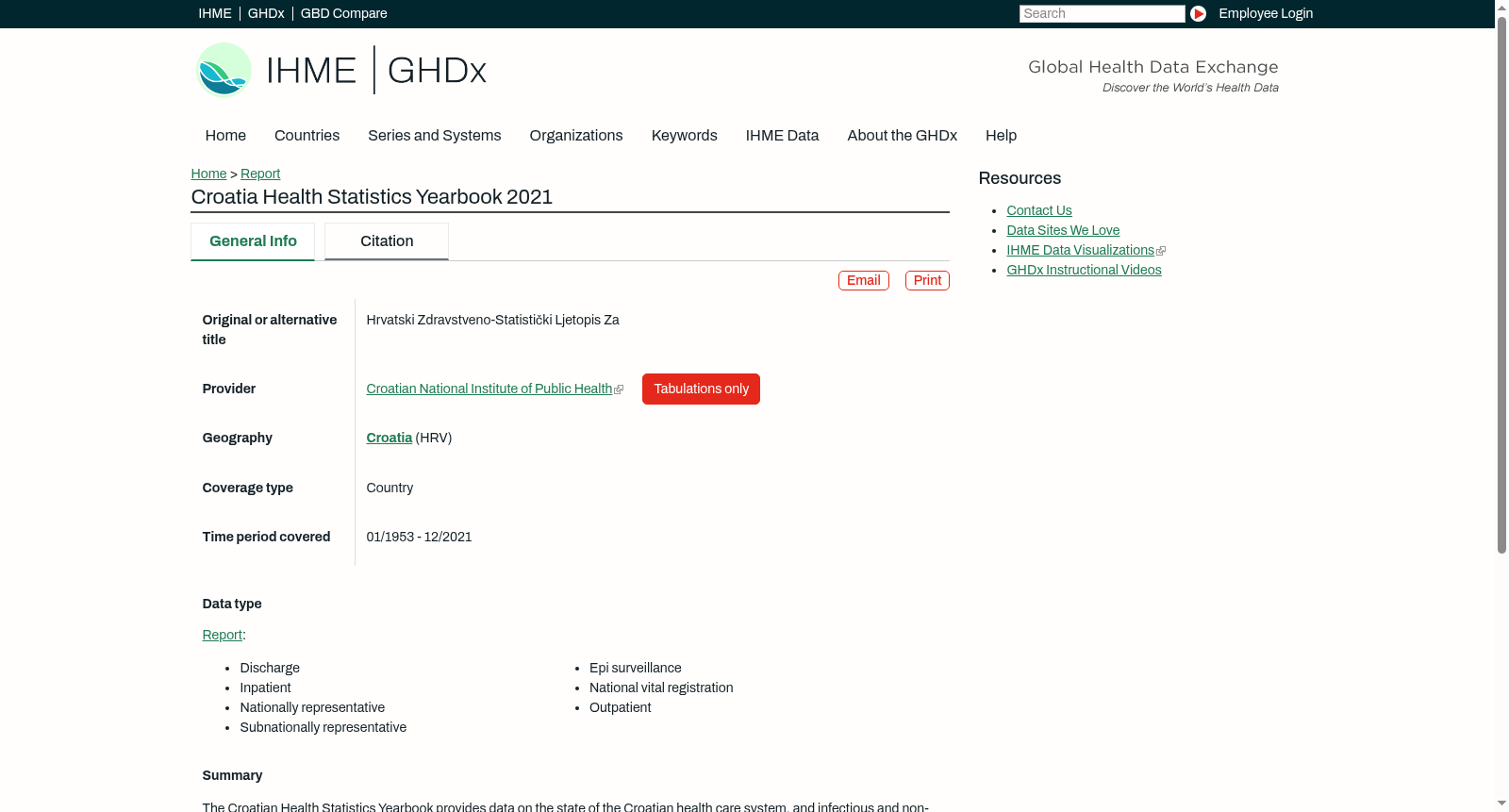
Task: Click the Country coverage type value
Action: pos(390,488)
